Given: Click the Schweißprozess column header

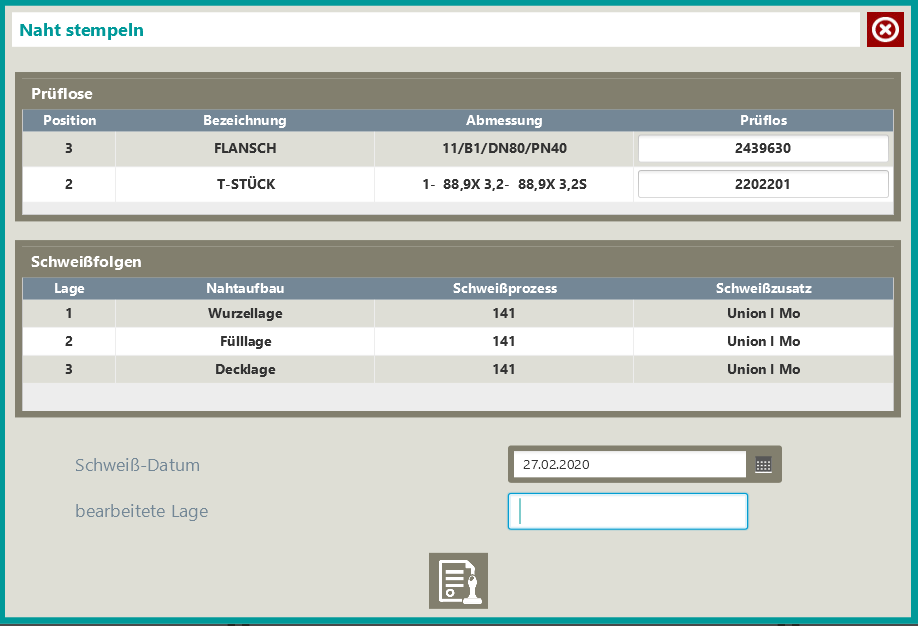Looking at the screenshot, I should point(504,288).
